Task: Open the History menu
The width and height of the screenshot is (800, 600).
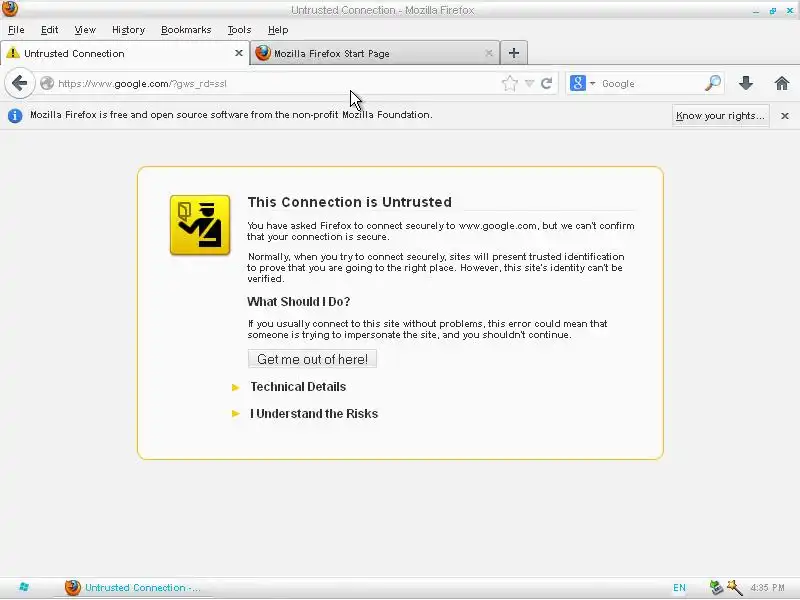Action: pos(129,30)
